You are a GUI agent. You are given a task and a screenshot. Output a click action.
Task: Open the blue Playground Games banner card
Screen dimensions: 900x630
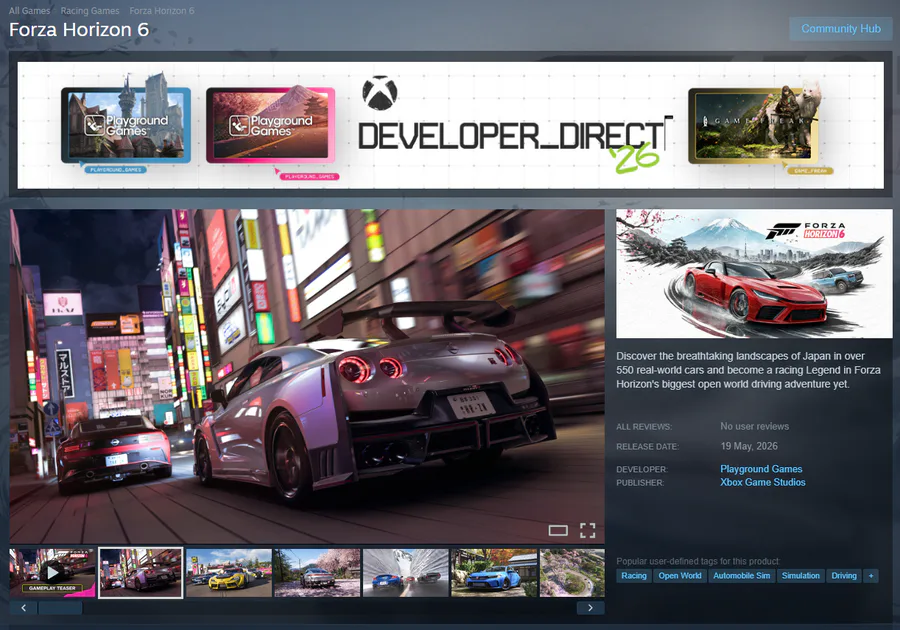coord(126,123)
